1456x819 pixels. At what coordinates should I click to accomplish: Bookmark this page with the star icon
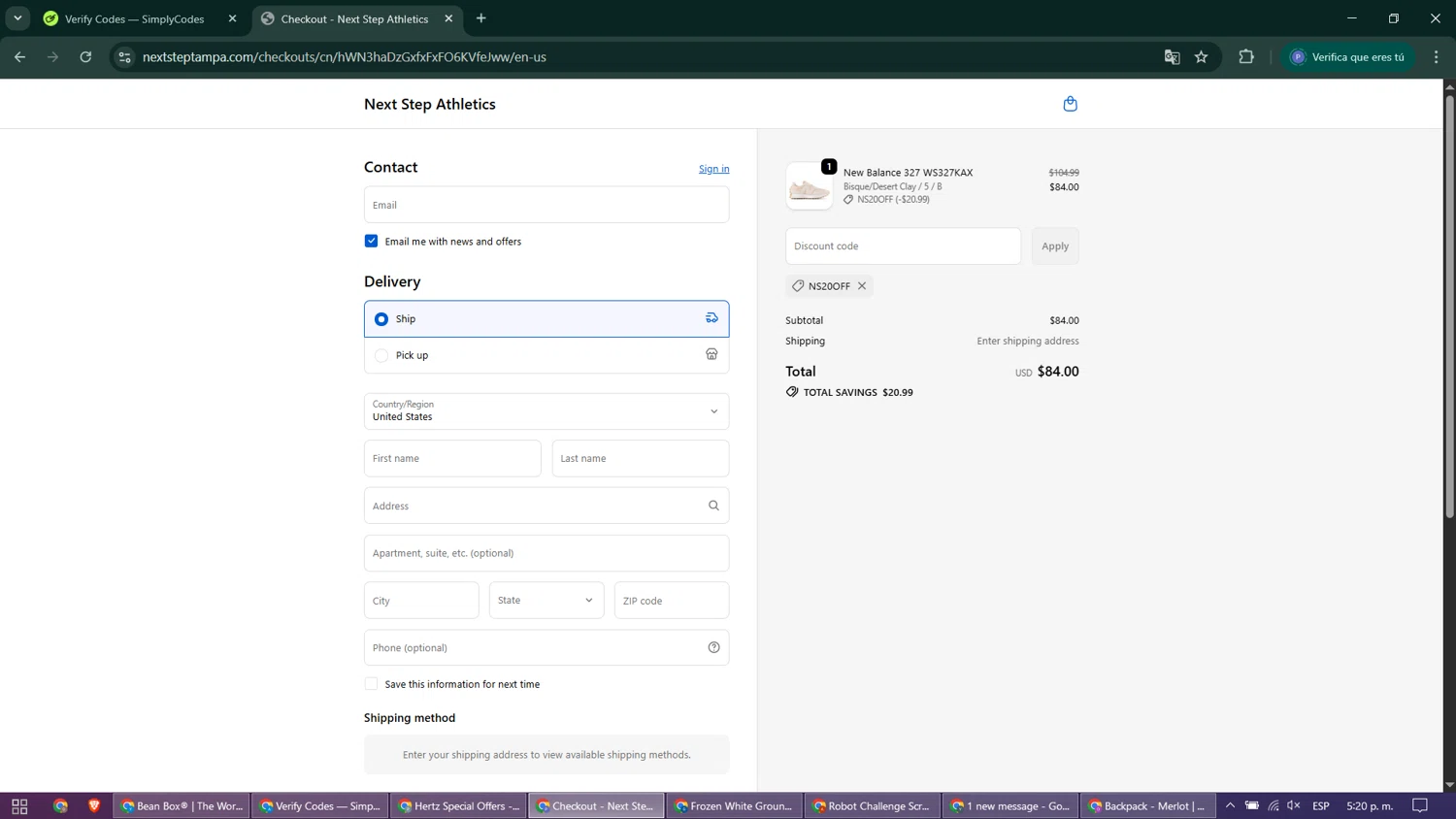pos(1202,57)
